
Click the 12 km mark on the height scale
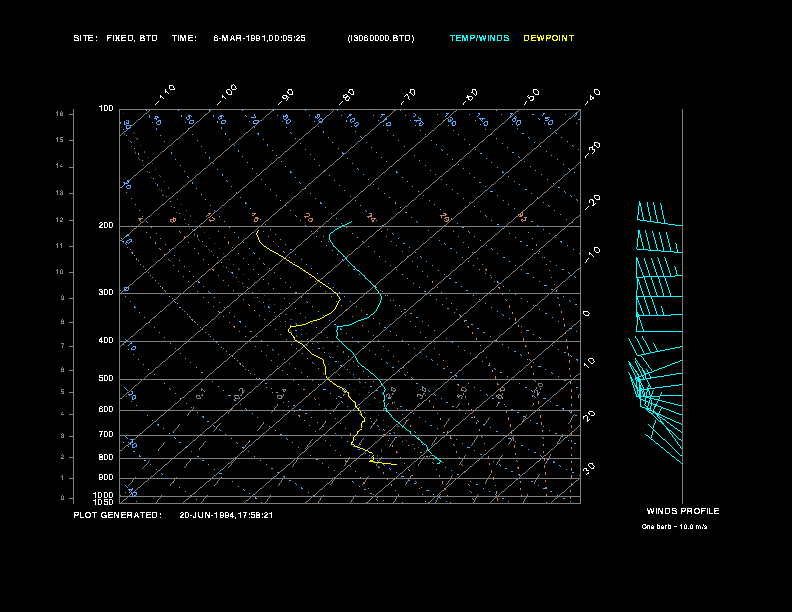pyautogui.click(x=60, y=220)
